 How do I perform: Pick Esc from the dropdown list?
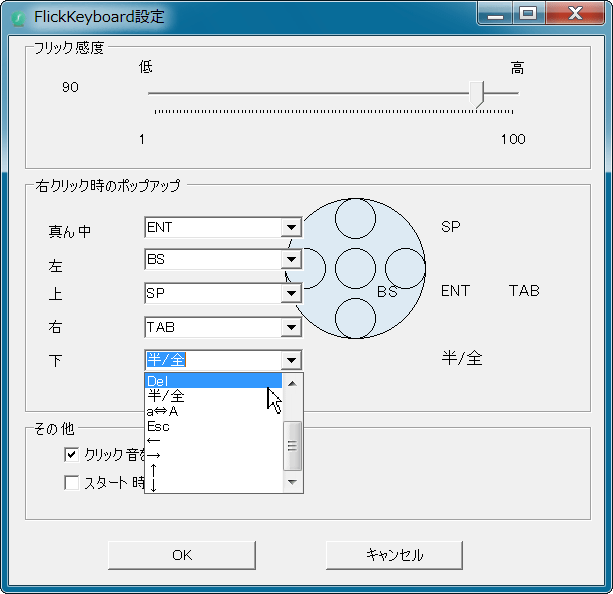point(213,426)
